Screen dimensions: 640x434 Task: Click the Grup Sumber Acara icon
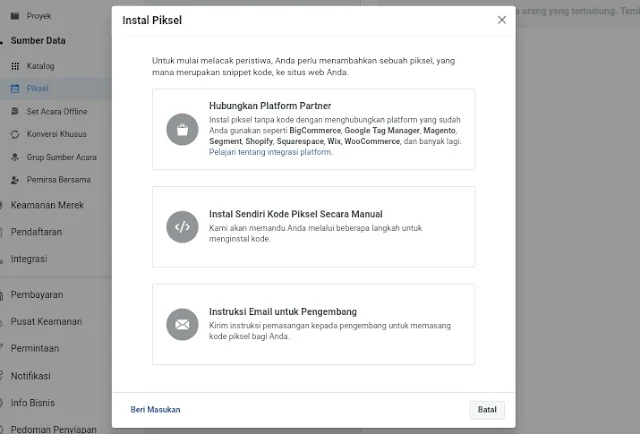(x=15, y=157)
